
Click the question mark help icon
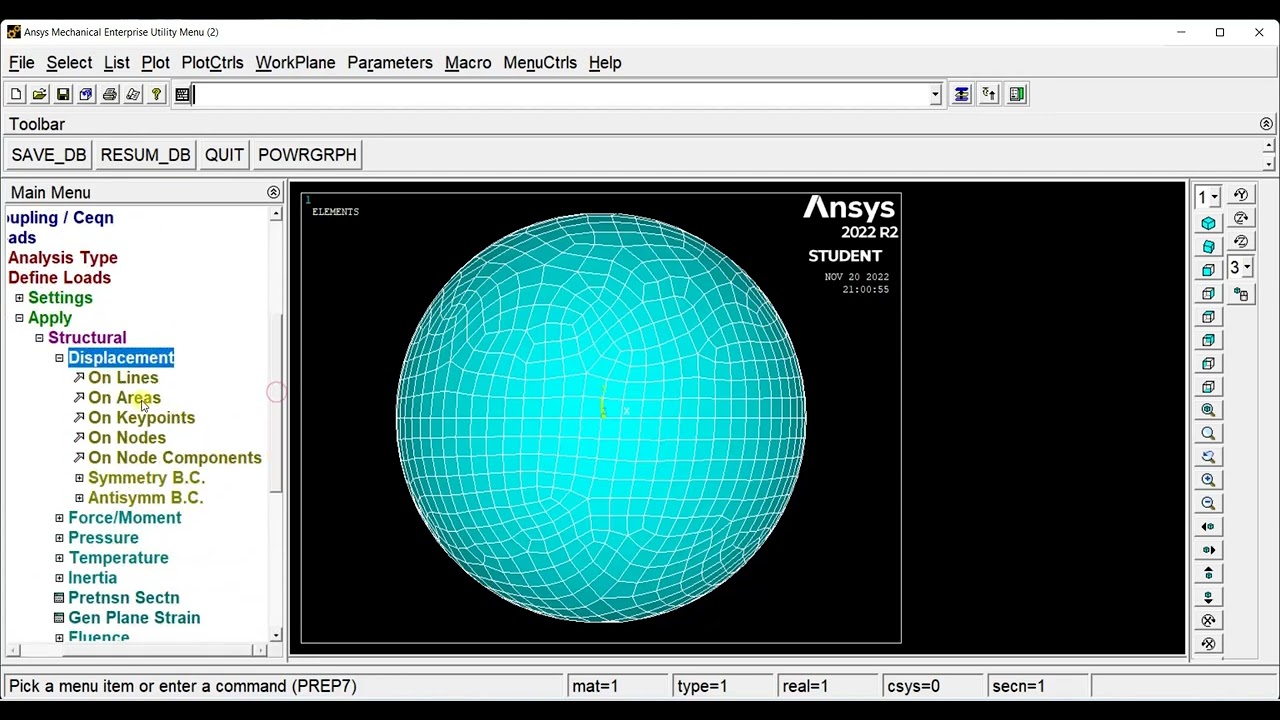pos(157,94)
